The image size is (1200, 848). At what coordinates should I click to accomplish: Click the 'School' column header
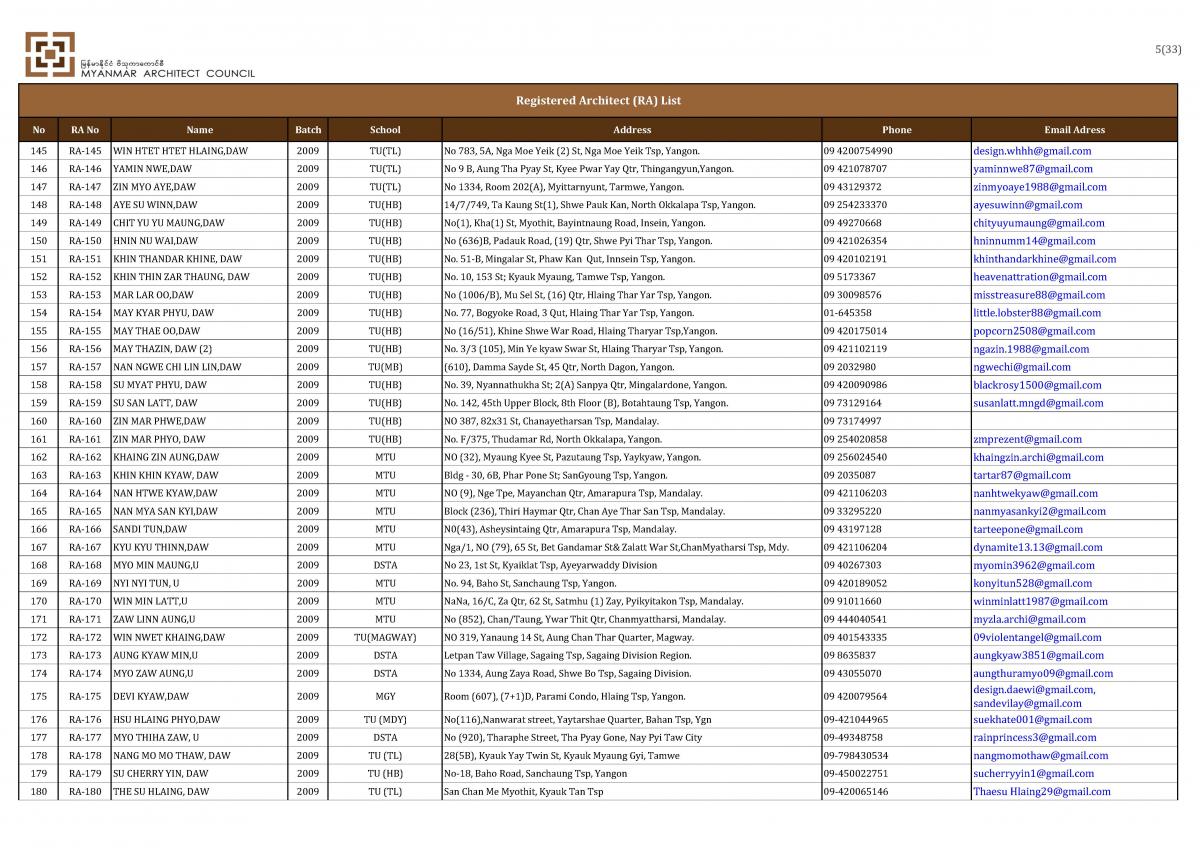point(385,130)
